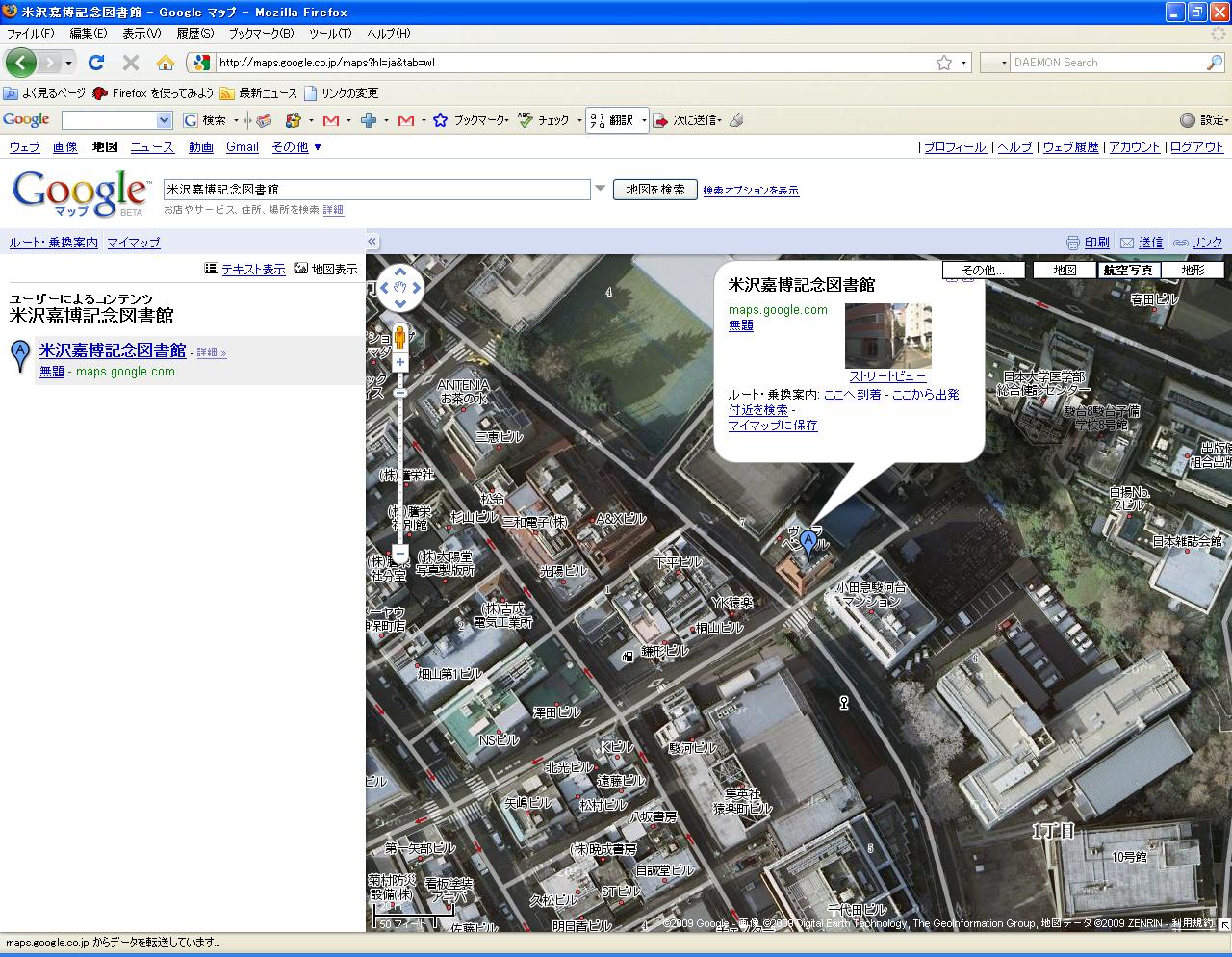Click the Google toolbar highlighter icon
This screenshot has width=1232, height=957.
point(736,120)
